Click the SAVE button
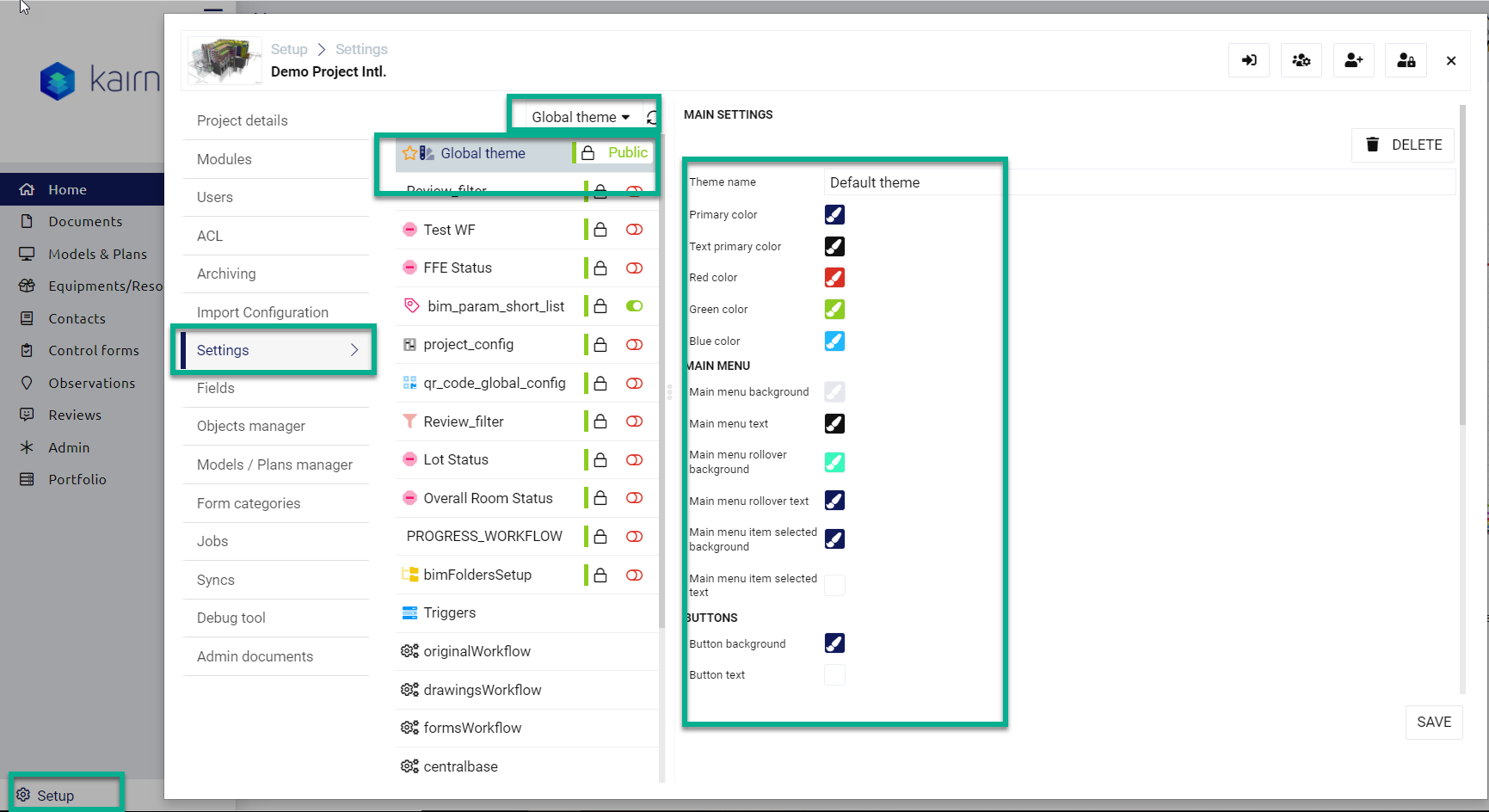The height and width of the screenshot is (812, 1489). pyautogui.click(x=1433, y=722)
